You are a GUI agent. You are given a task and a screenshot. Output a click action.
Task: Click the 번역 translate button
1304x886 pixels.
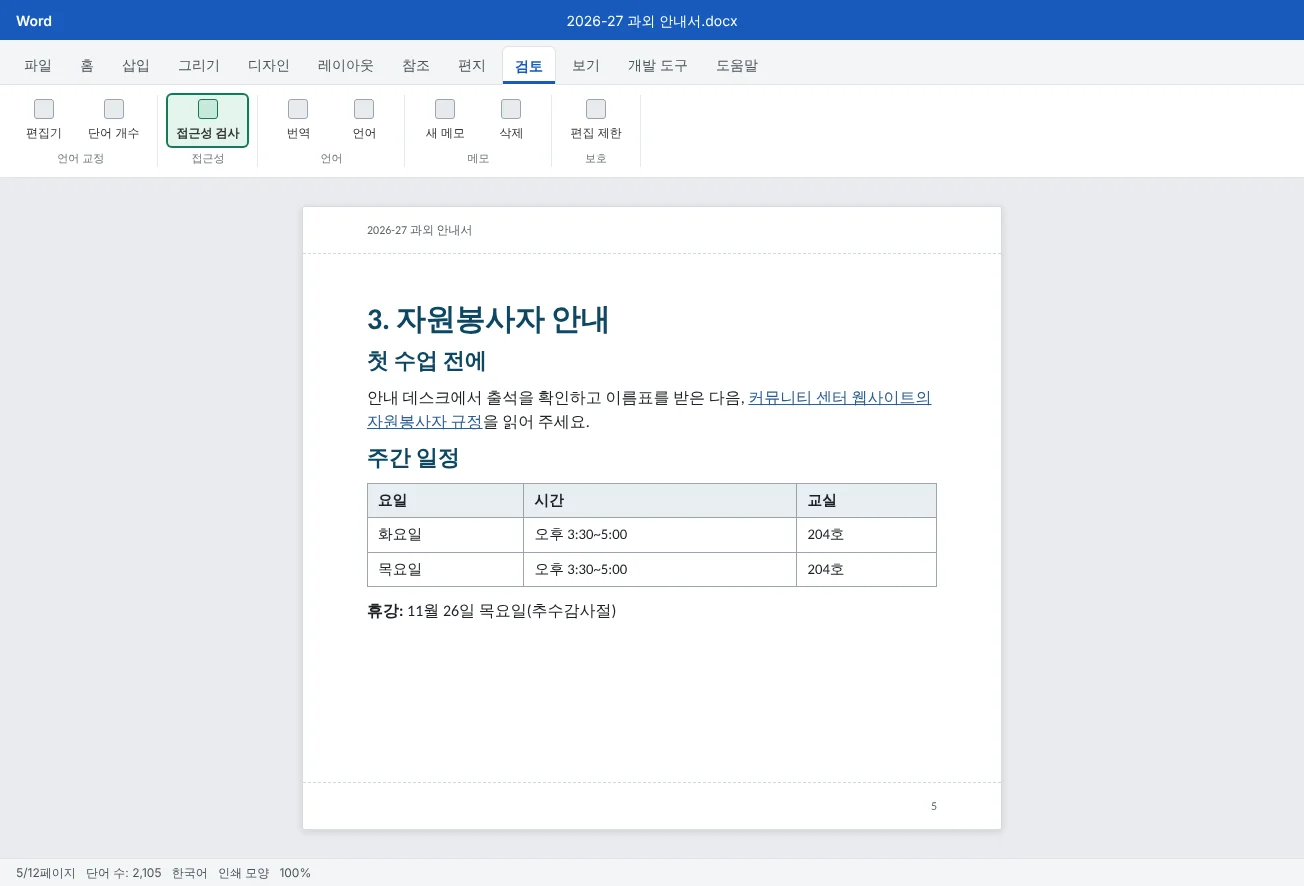click(x=298, y=120)
